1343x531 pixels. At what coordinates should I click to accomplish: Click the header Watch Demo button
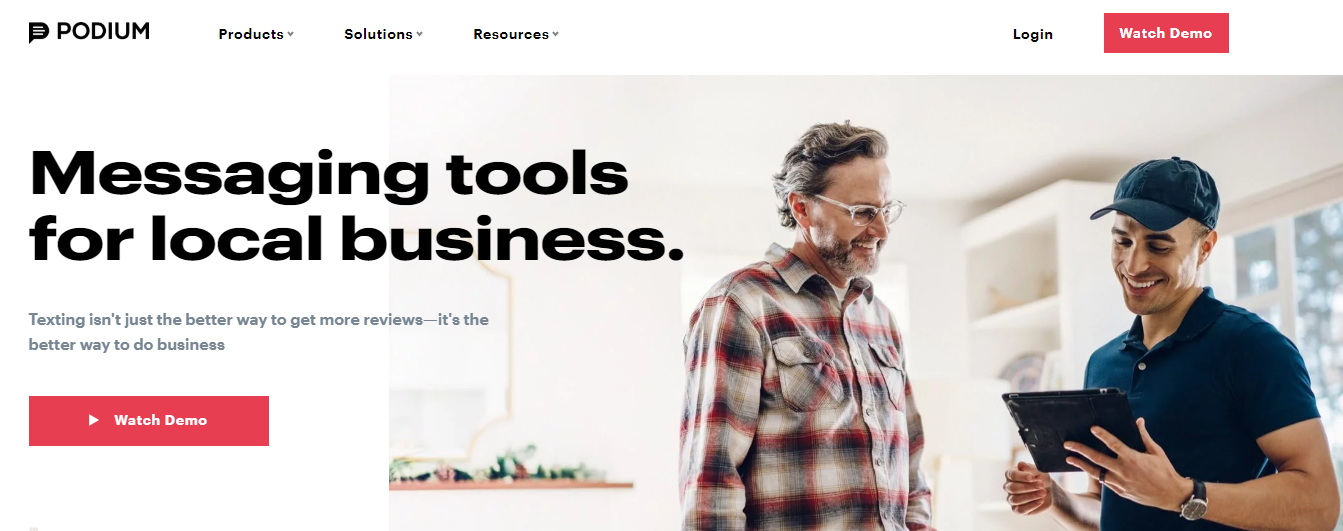tap(1166, 33)
